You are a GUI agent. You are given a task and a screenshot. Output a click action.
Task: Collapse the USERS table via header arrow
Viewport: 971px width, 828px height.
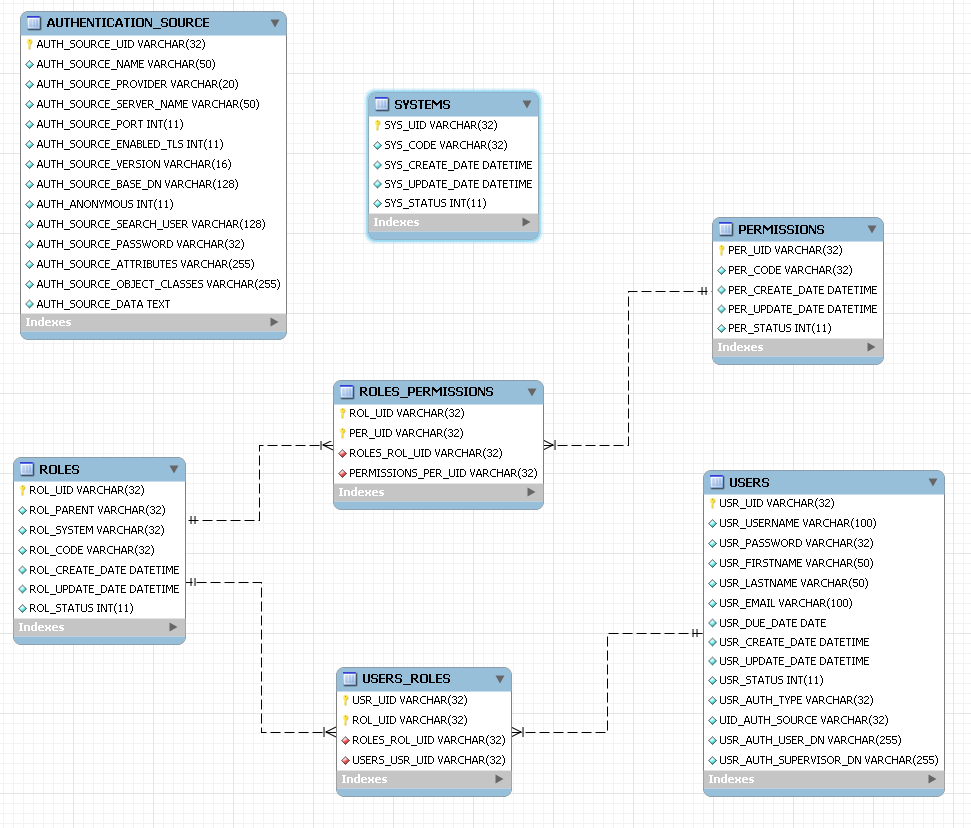click(x=932, y=482)
